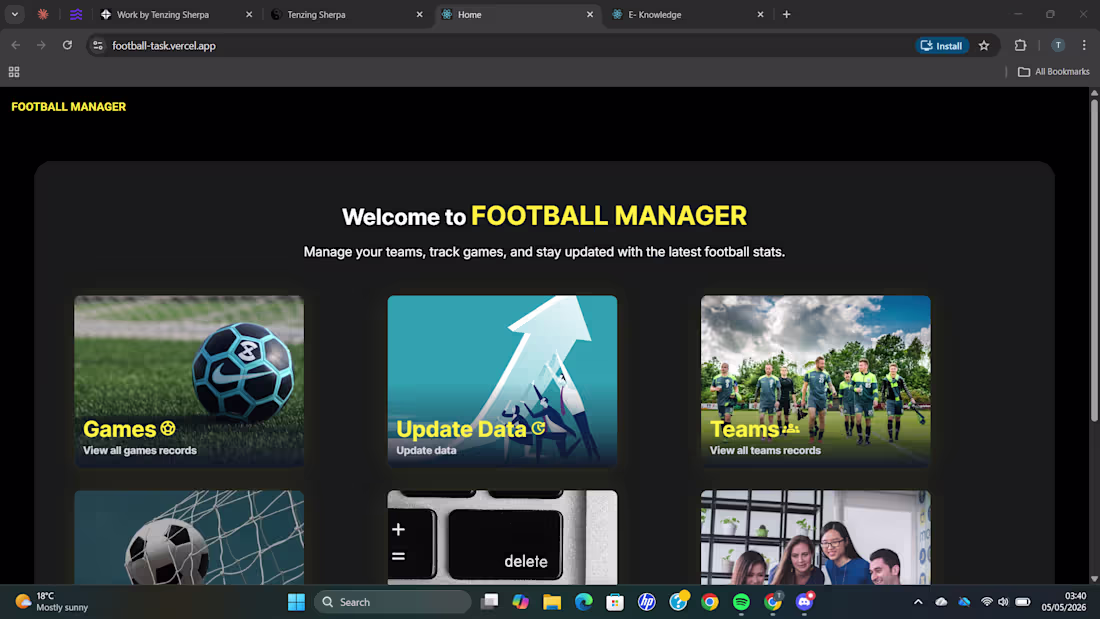Click the people icon beside Teams
Screen dimensions: 1100x619
(x=791, y=428)
